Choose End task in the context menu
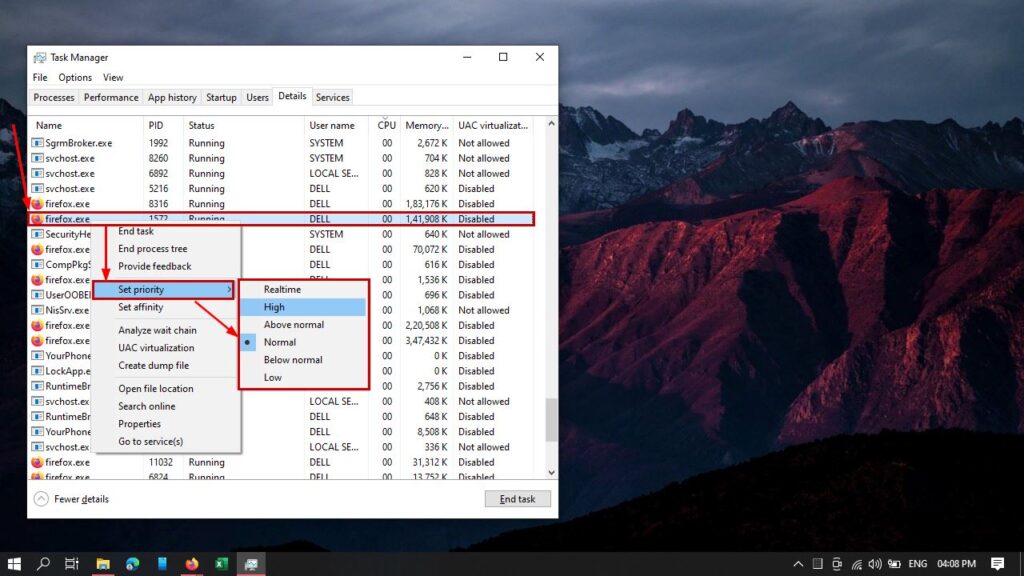Screen dimensions: 1024x576 click(136, 231)
